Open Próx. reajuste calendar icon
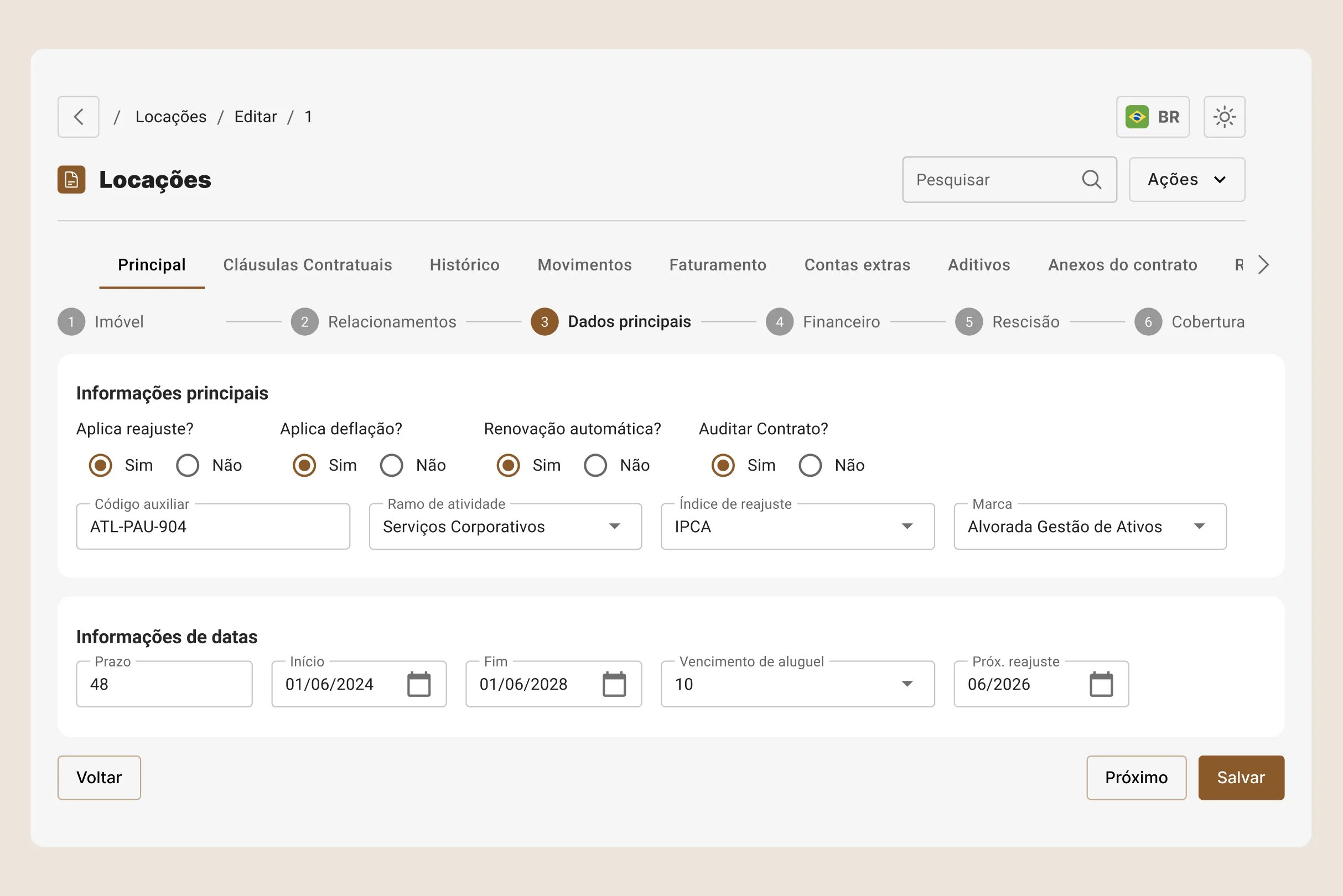Viewport: 1343px width, 896px height. point(1101,684)
